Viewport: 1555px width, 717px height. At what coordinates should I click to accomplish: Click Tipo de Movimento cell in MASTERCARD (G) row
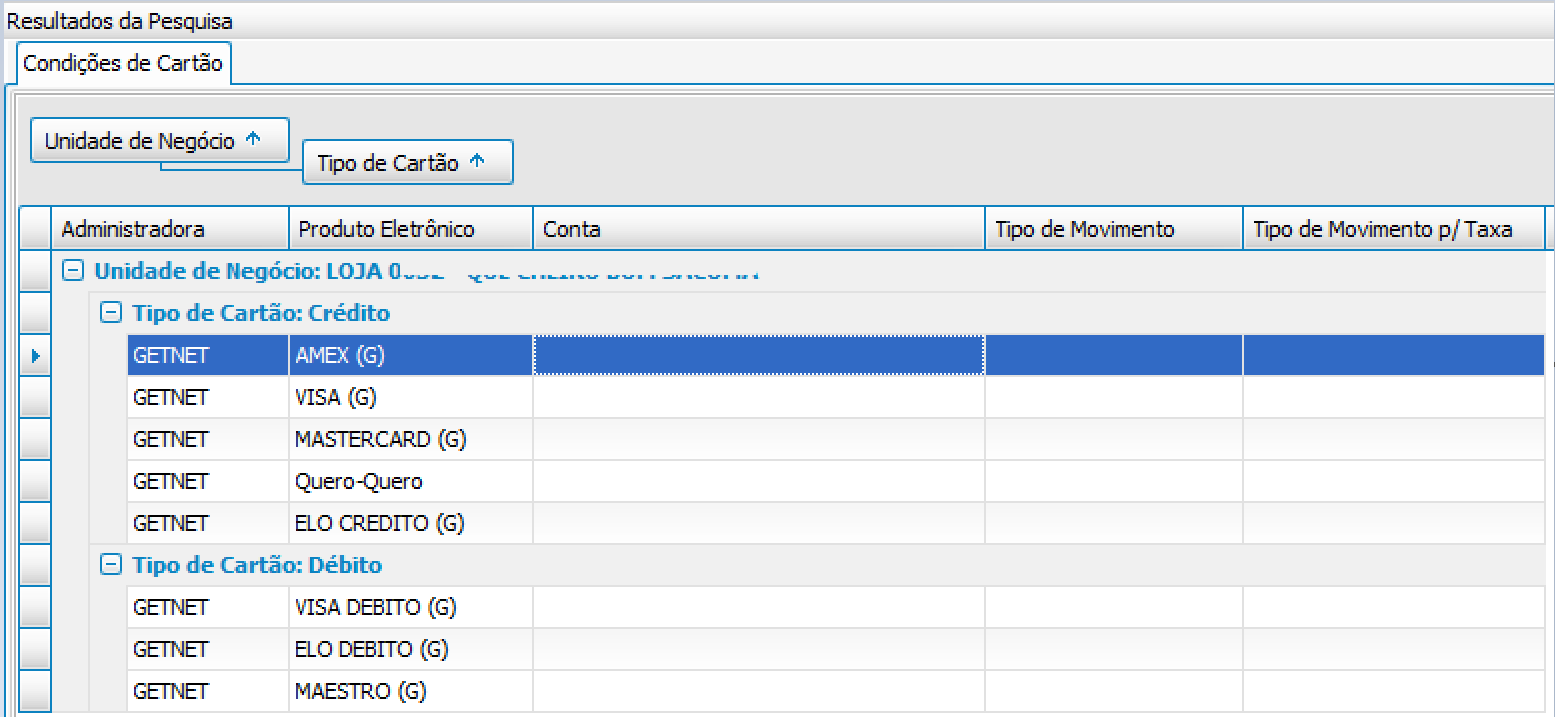click(x=1114, y=439)
